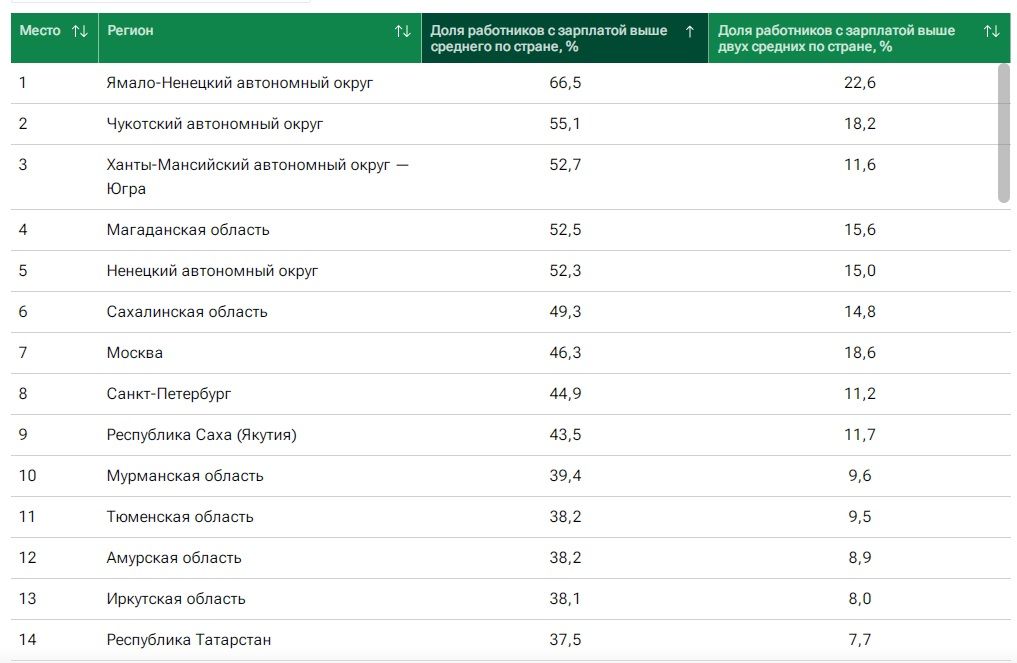Screen dimensions: 1017x663
Task: Select the Москва row region cell
Action: click(135, 353)
